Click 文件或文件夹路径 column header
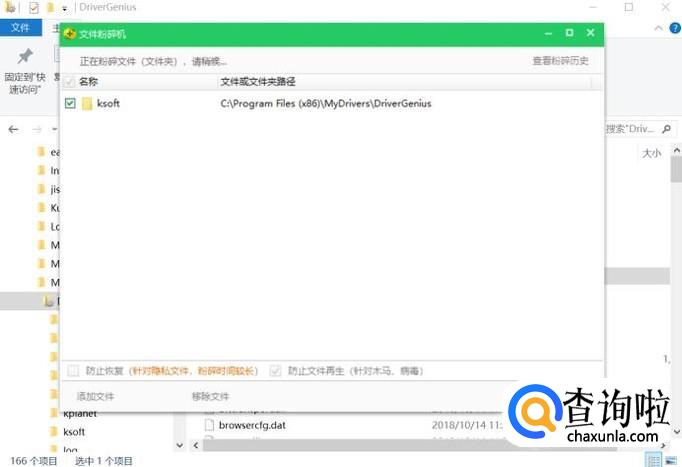Viewport: 682px width, 467px height. [258, 82]
